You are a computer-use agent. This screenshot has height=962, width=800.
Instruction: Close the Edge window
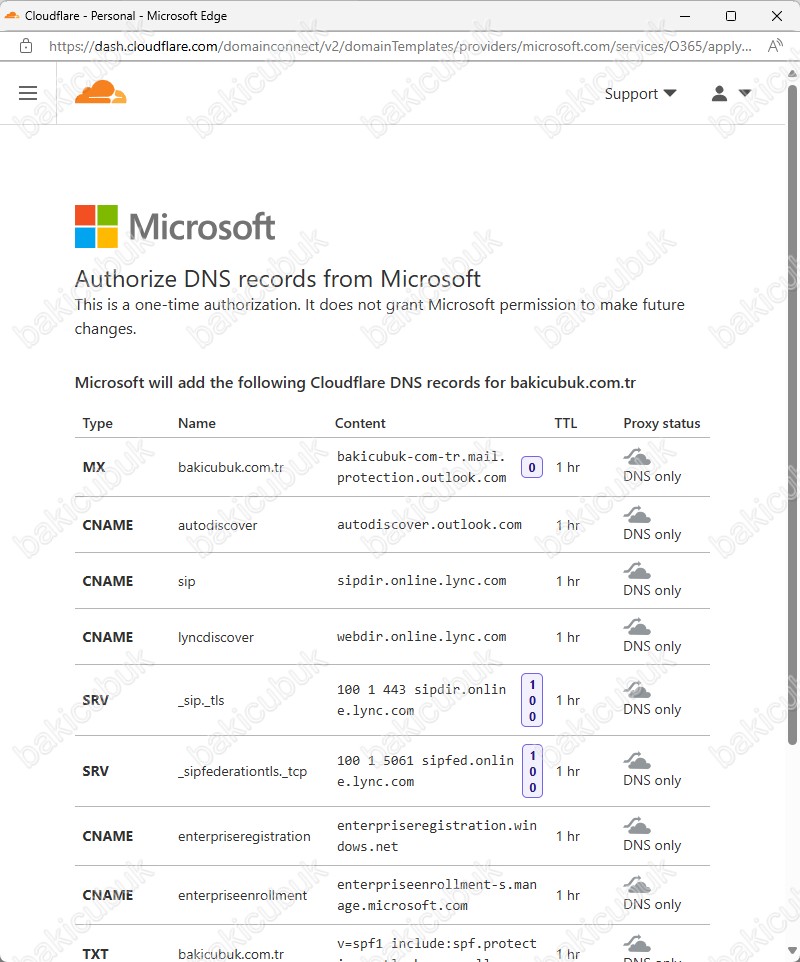click(777, 16)
